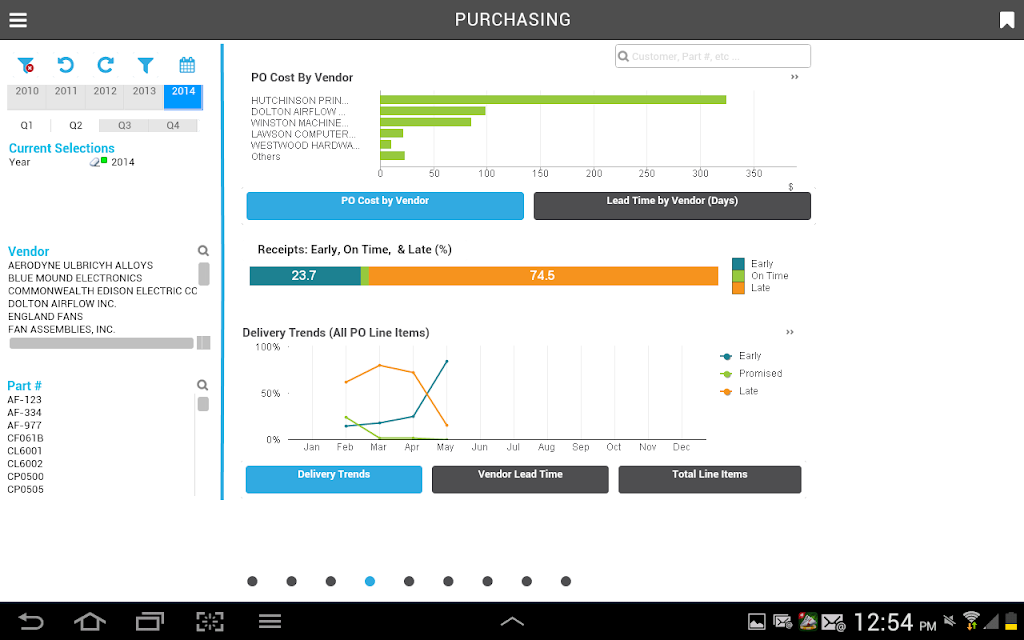The height and width of the screenshot is (640, 1024).
Task: Open the hamburger menu
Action: pos(18,20)
